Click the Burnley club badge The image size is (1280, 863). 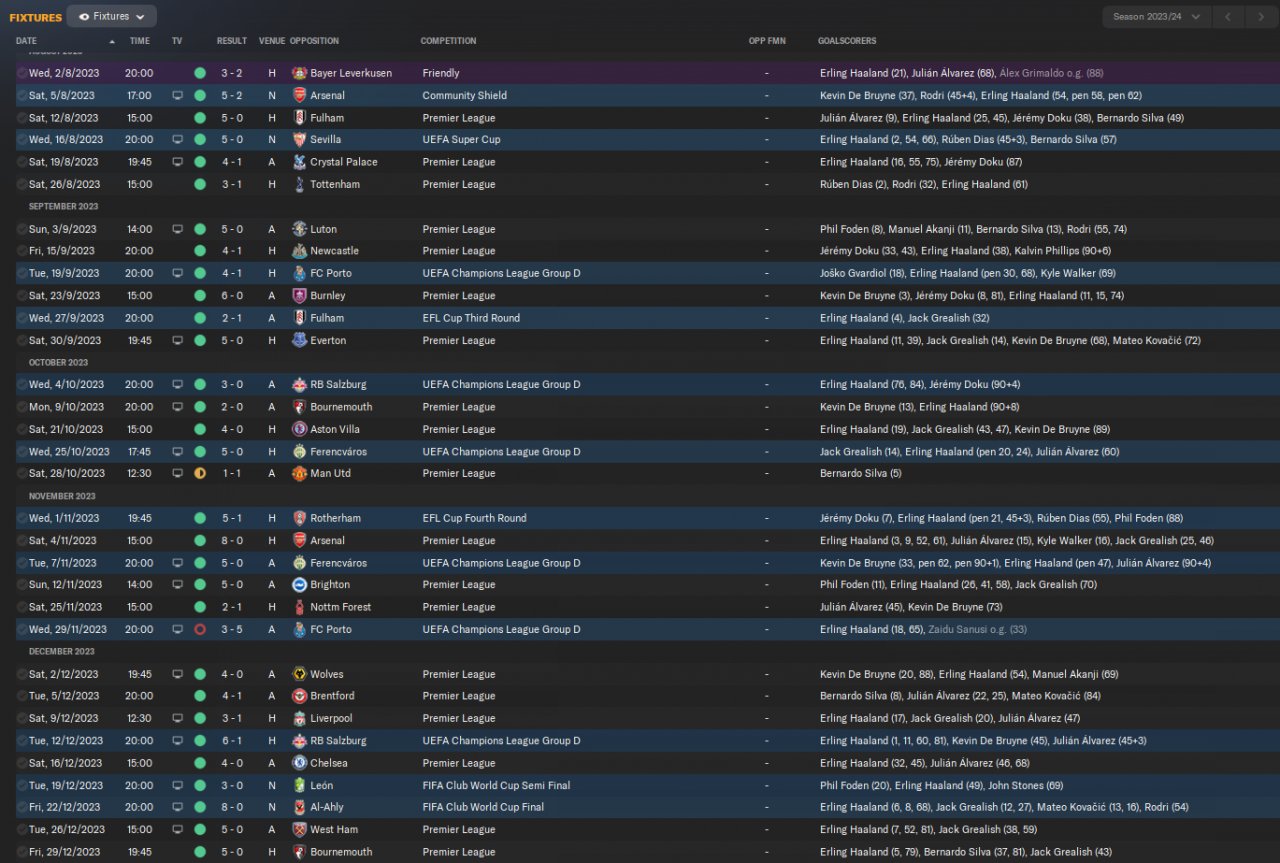pos(299,296)
